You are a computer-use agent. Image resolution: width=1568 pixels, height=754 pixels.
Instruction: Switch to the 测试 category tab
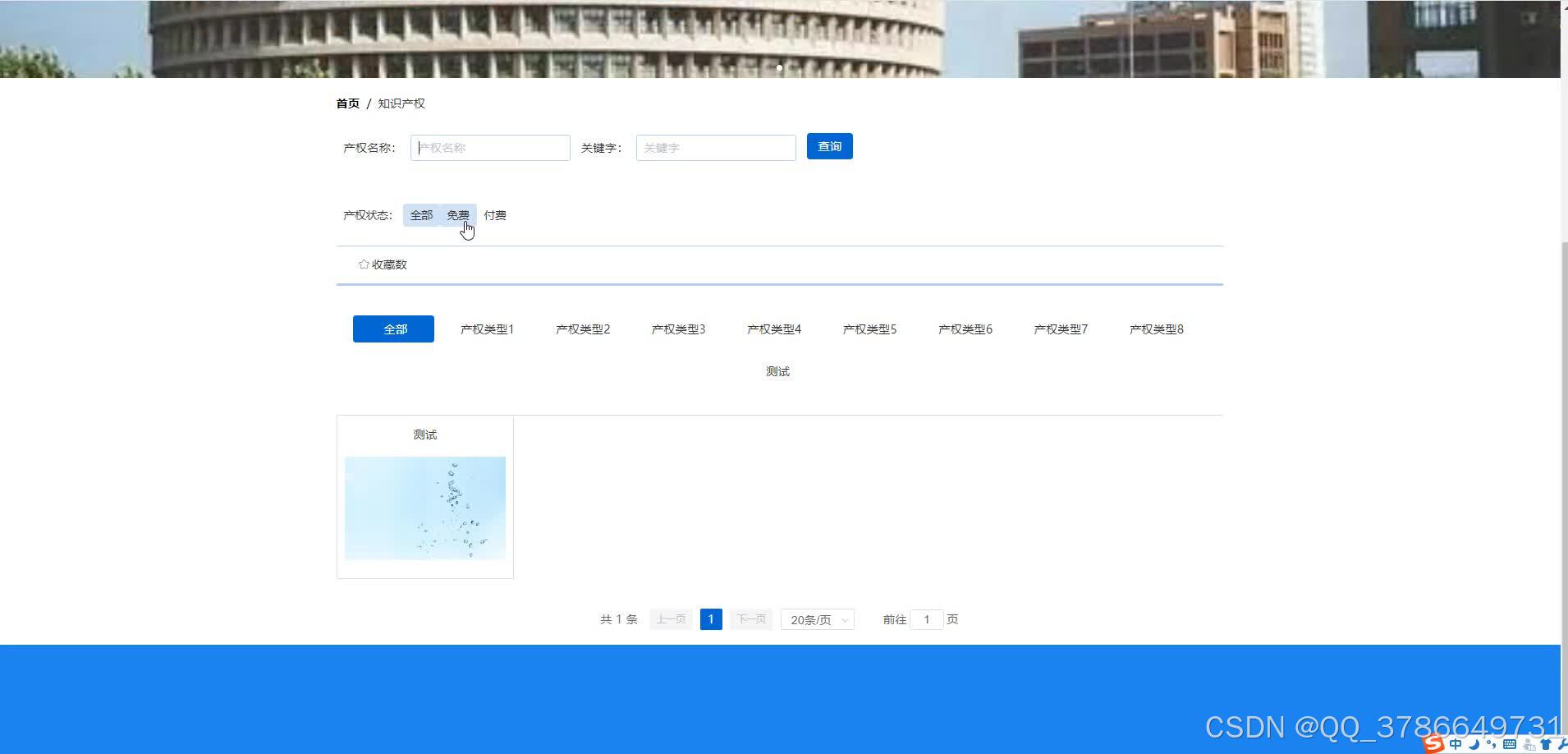pos(777,370)
